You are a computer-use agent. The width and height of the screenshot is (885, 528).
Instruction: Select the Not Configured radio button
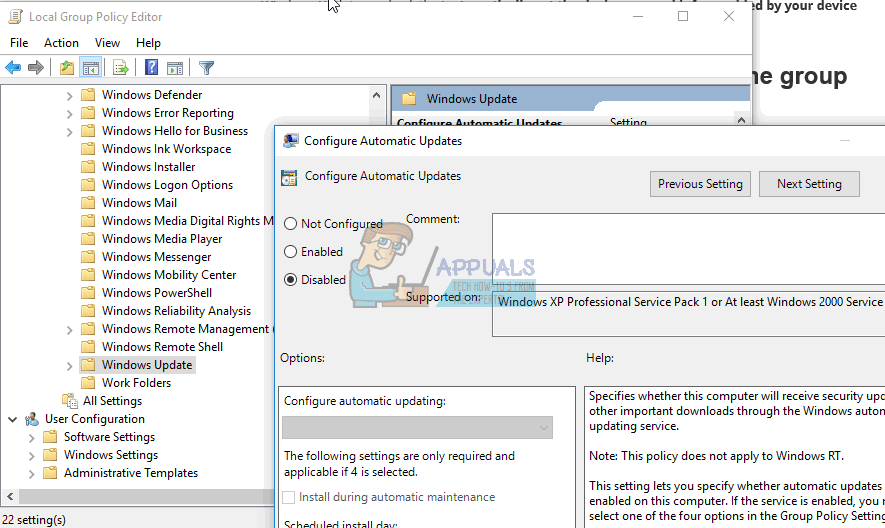[x=290, y=224]
